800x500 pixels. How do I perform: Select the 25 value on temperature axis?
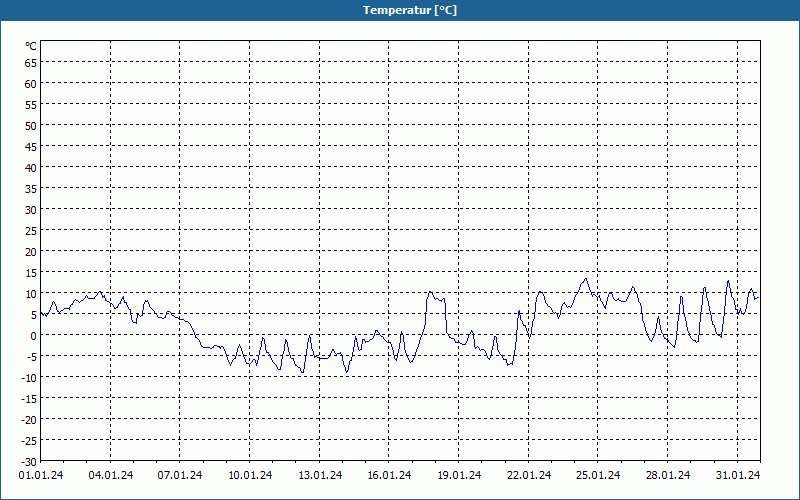31,231
